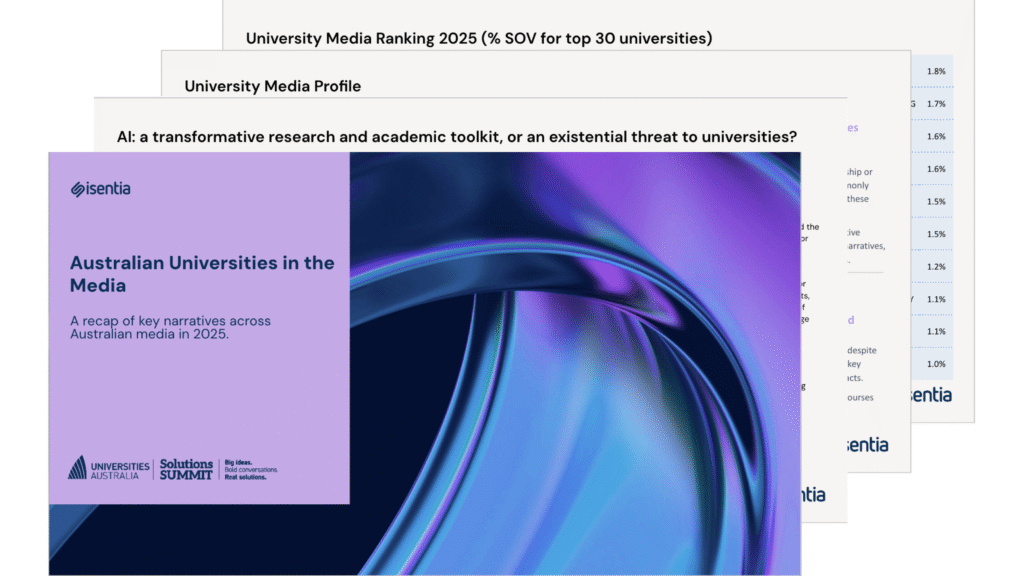Select the 'Big ideas. Bold conversations.' tagline
This screenshot has height=576, width=1024.
pyautogui.click(x=250, y=469)
